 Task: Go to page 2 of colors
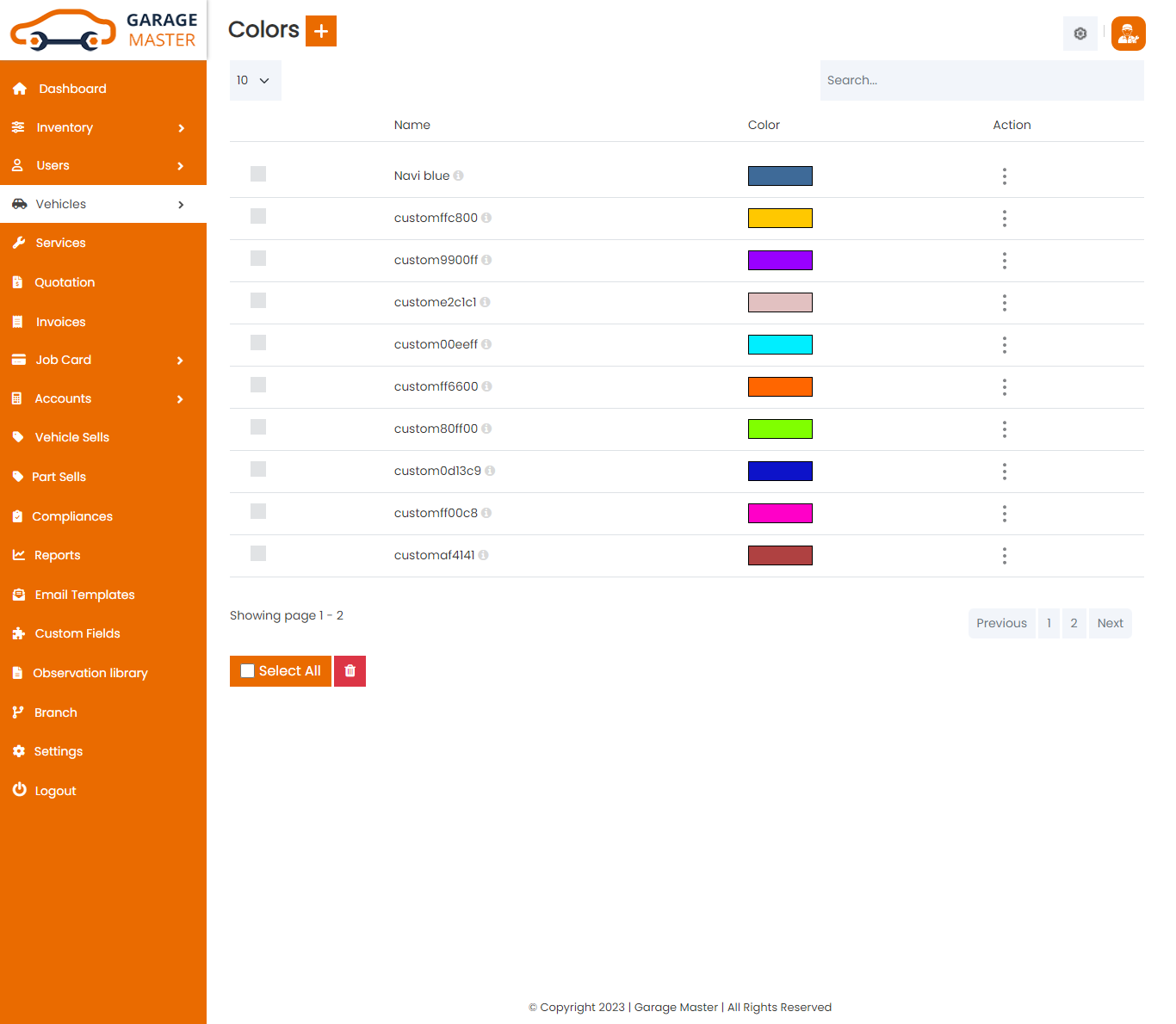point(1074,623)
